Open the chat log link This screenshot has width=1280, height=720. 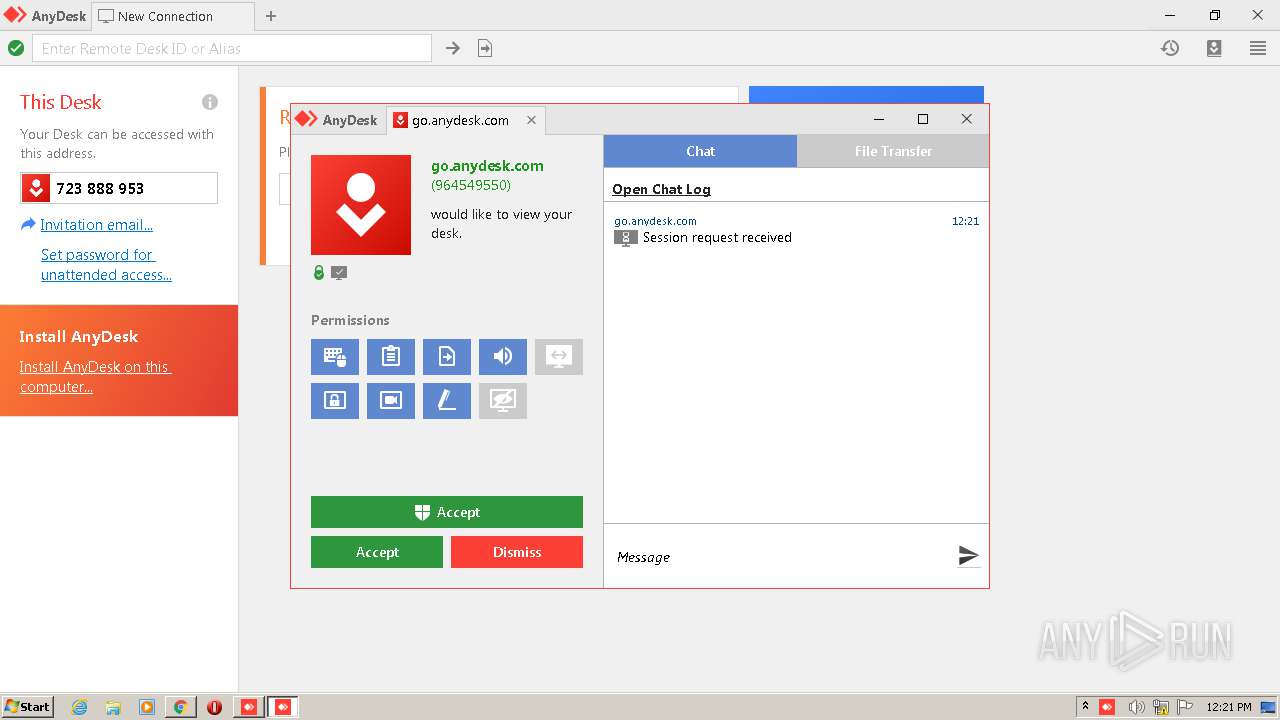[x=661, y=189]
